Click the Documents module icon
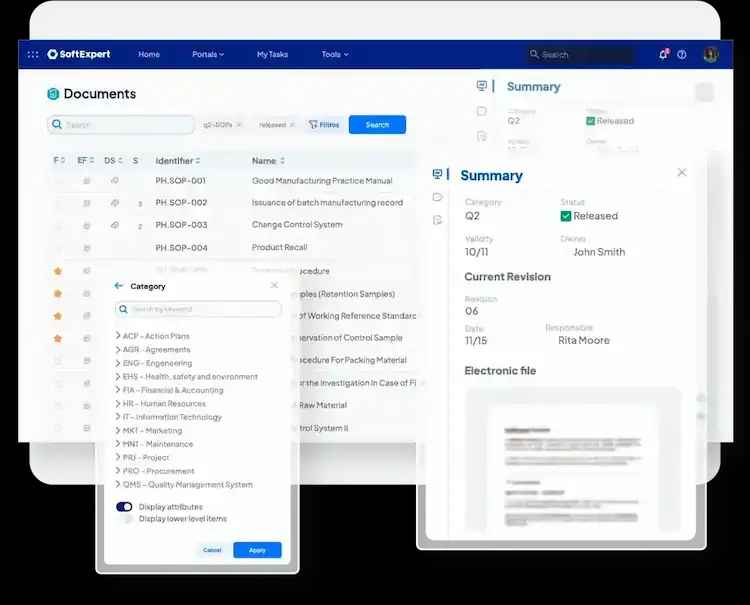Screen dimensions: 750x605 (53, 94)
